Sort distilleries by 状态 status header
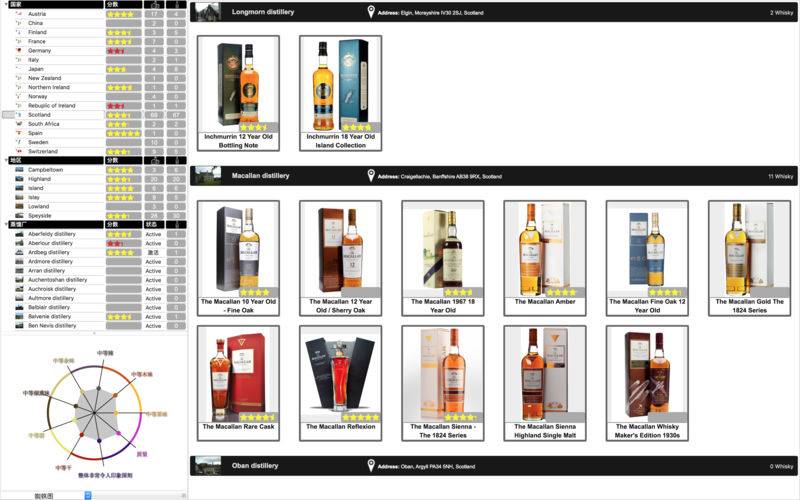The image size is (800, 500). click(154, 224)
